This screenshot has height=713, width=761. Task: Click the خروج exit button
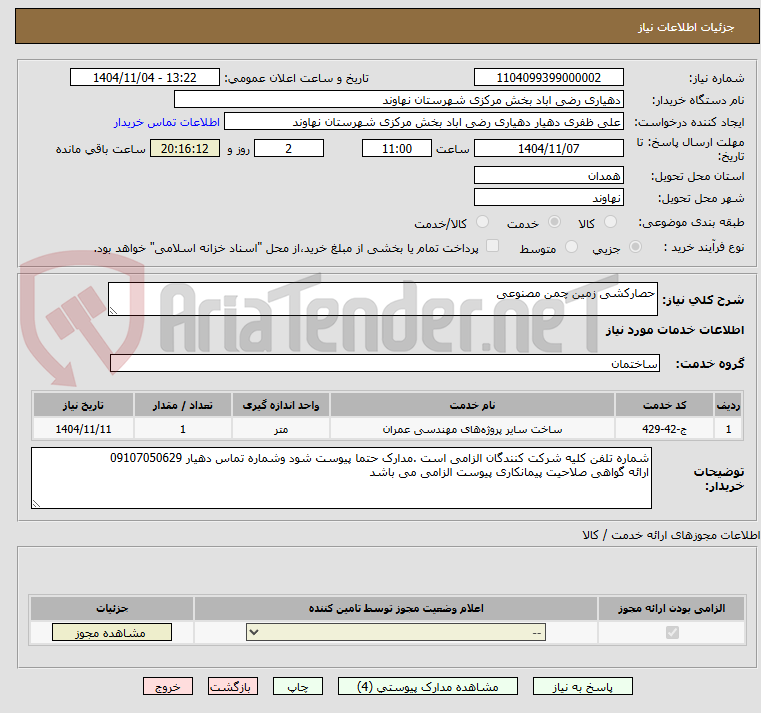coord(167,686)
